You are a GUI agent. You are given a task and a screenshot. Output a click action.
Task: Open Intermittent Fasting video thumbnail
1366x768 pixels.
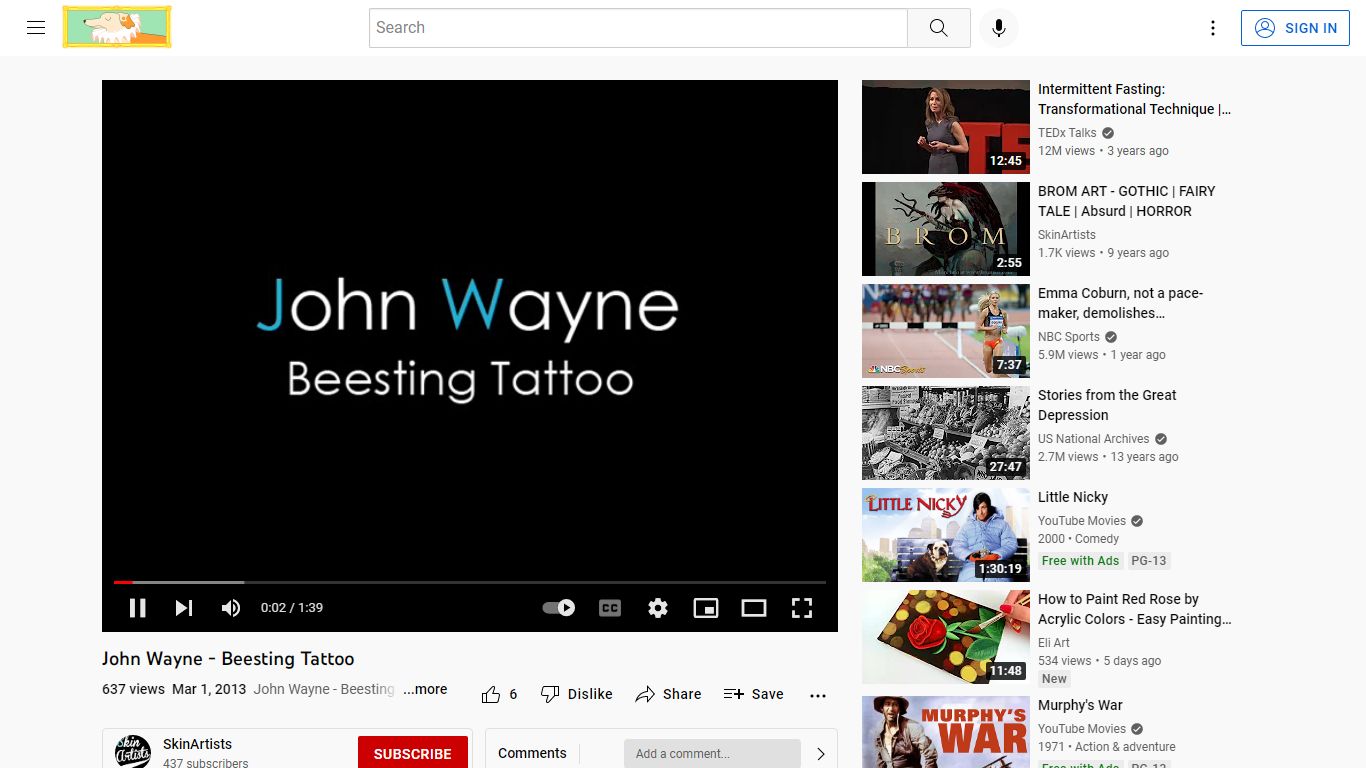946,127
